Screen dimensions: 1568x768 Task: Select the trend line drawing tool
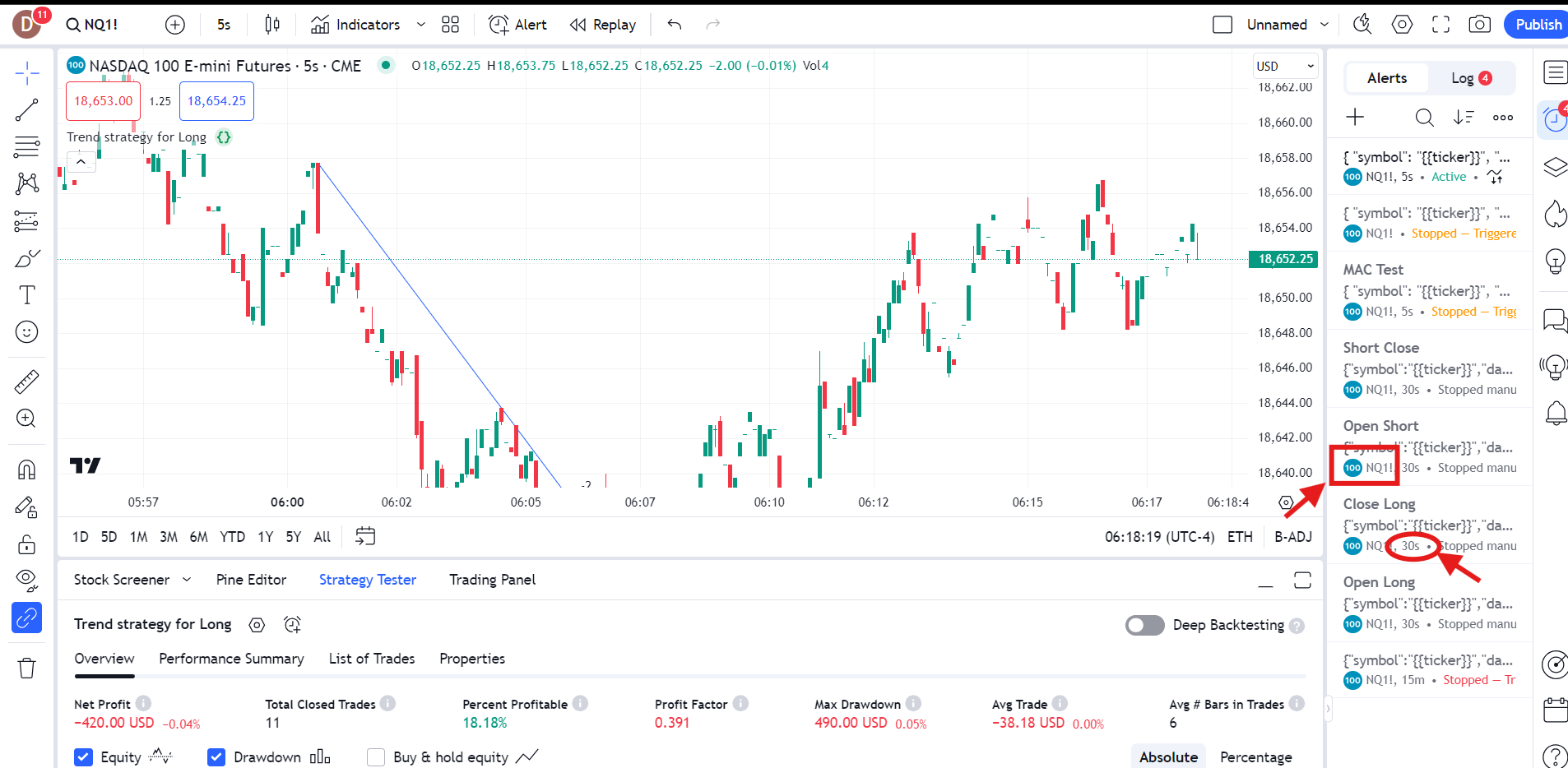click(x=26, y=110)
